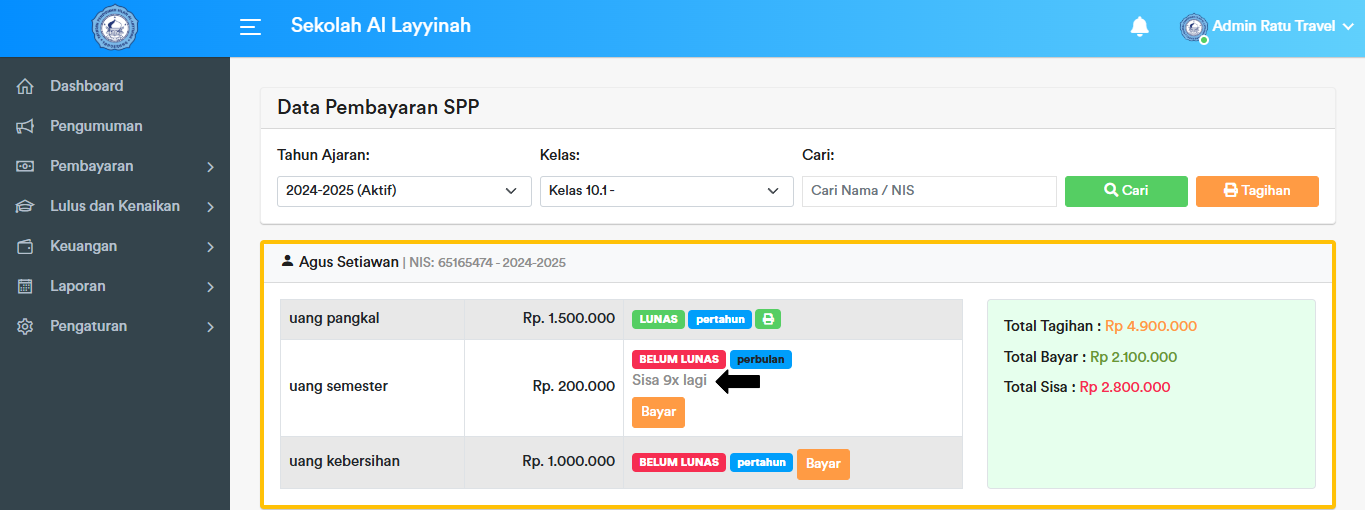Screen dimensions: 1365x510
Task: Click the admin profile avatar
Action: pos(1193,27)
